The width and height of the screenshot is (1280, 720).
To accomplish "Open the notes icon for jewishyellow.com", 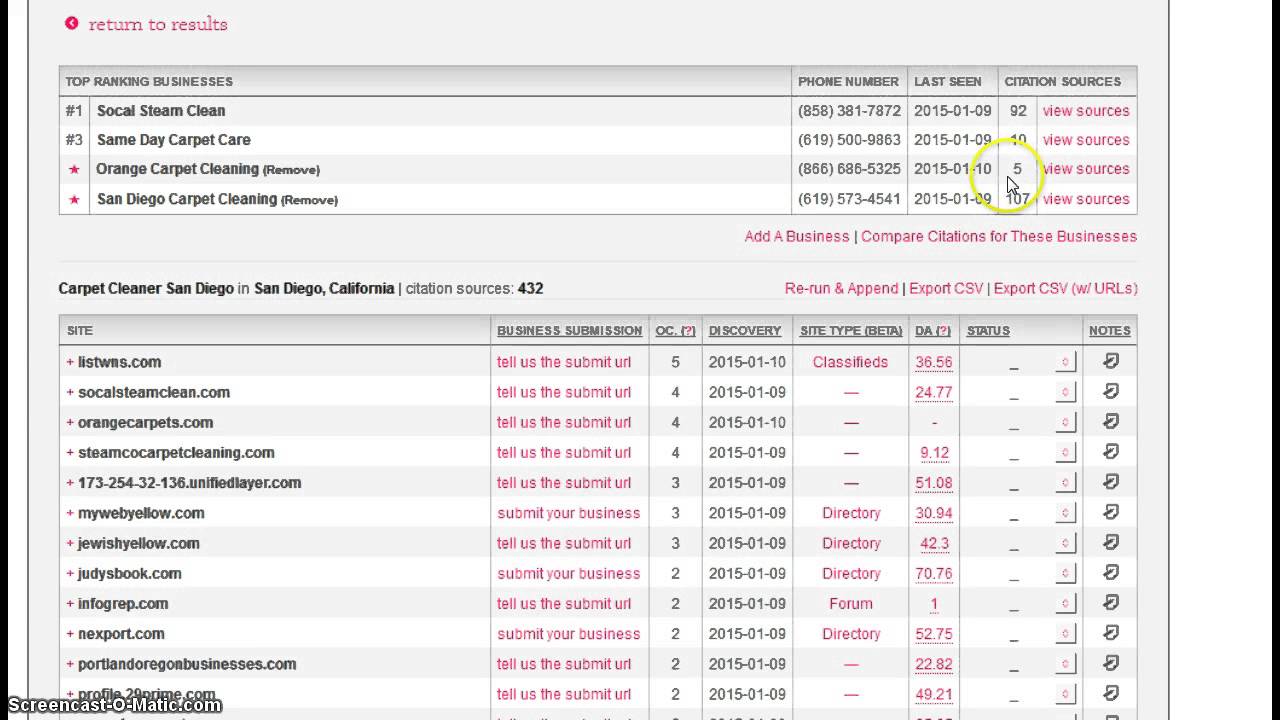I will (x=1110, y=542).
